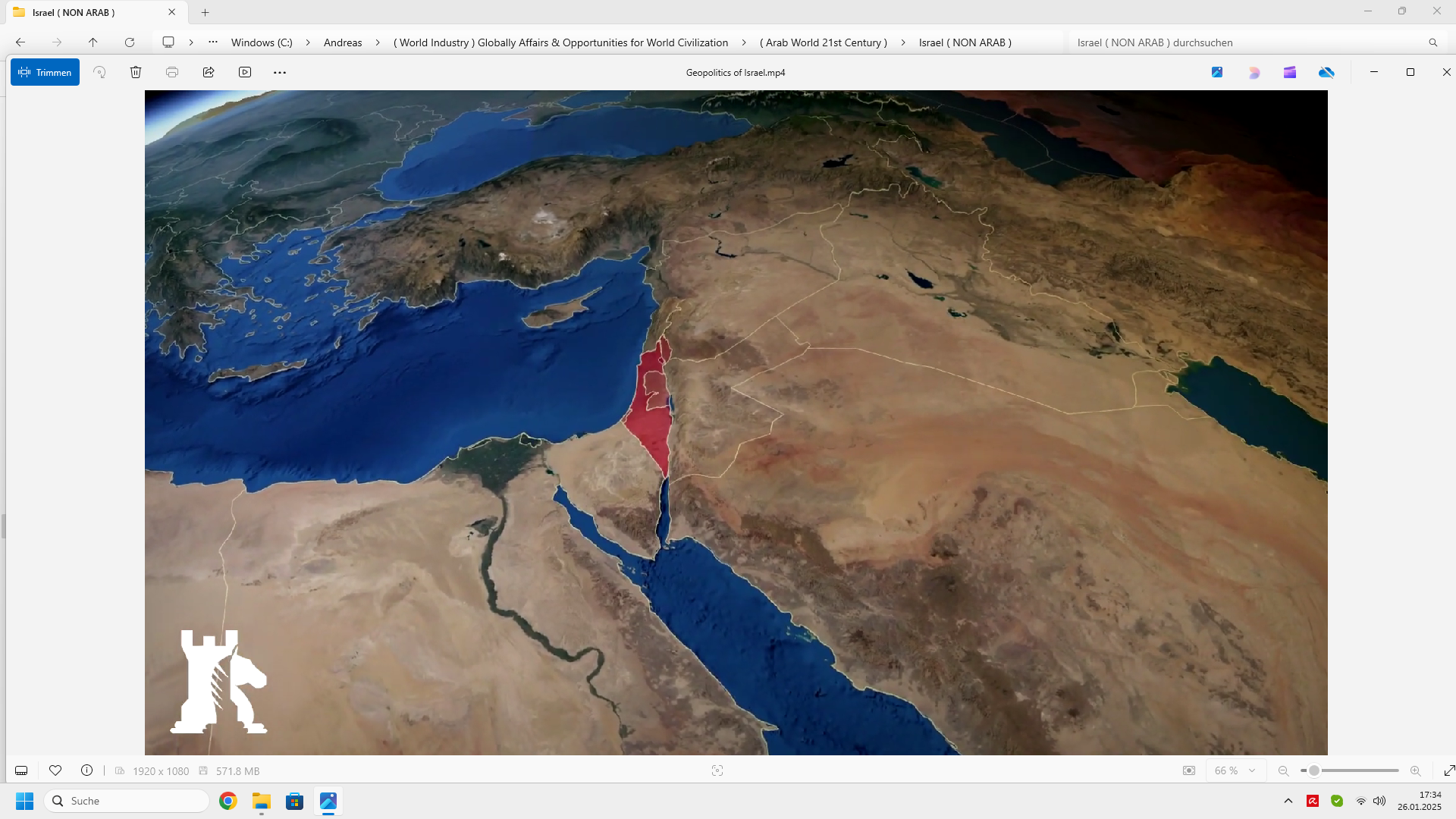The width and height of the screenshot is (1456, 819).
Task: Expand chevron after Windows (C:)
Action: [308, 42]
